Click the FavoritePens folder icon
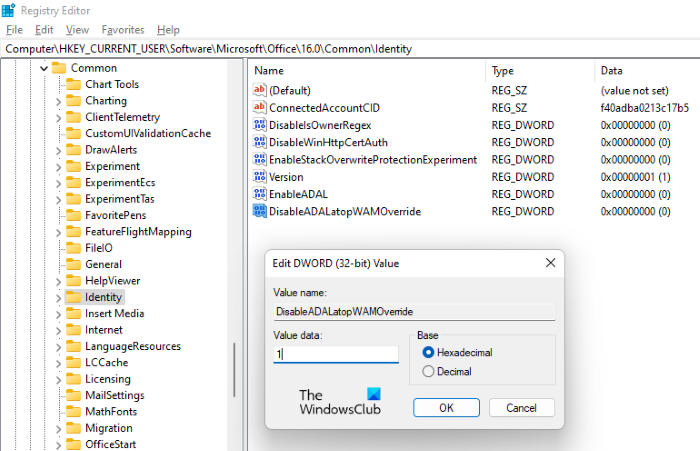The height and width of the screenshot is (451, 700). 73,215
